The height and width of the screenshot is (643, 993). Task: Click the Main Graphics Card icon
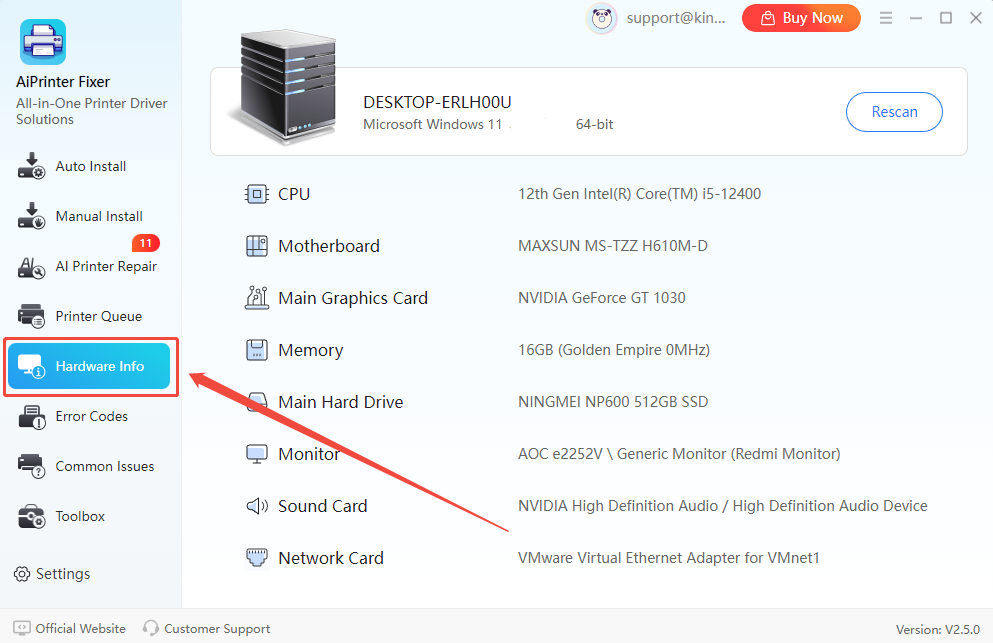257,298
